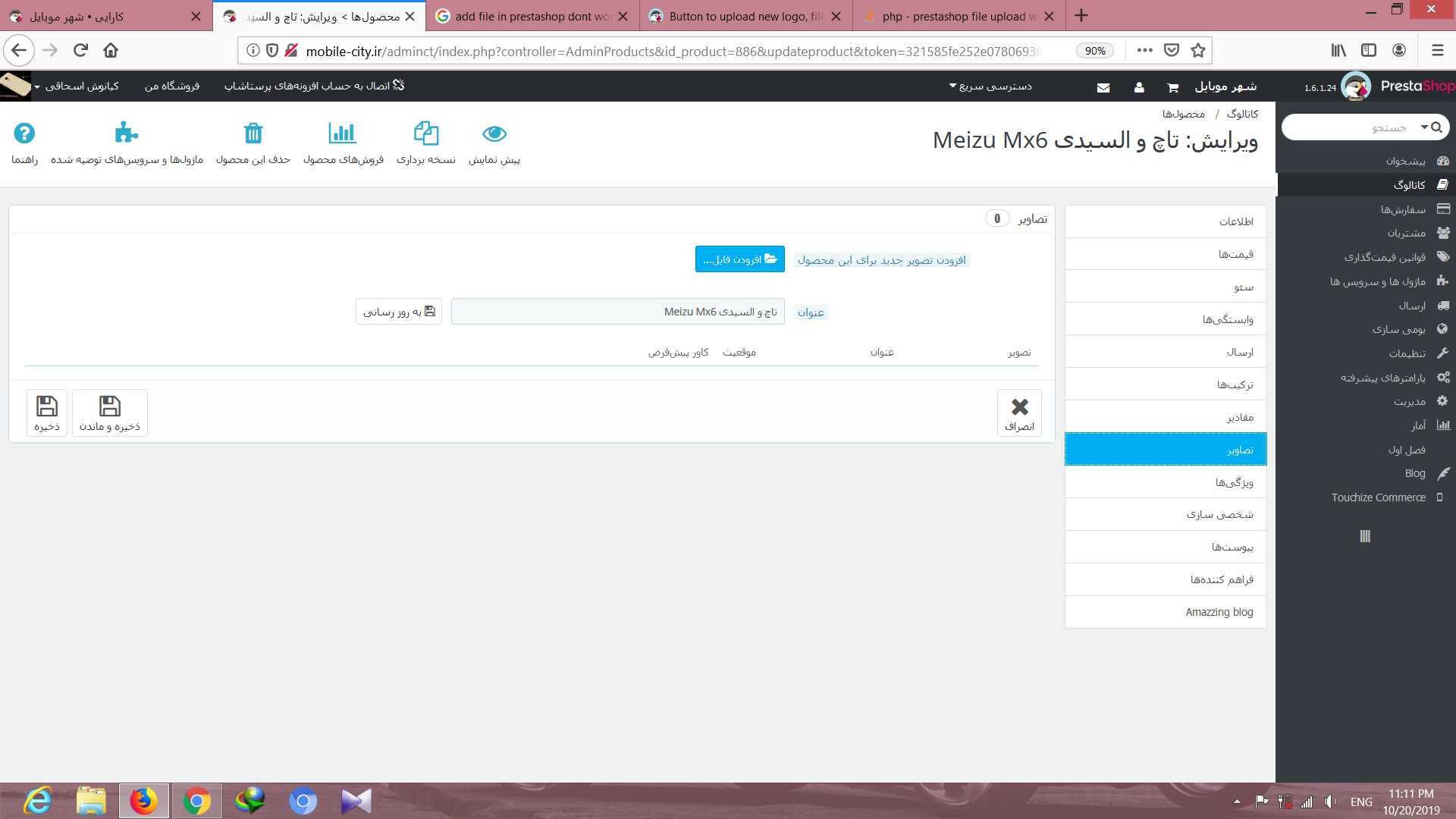This screenshot has width=1456, height=819.
Task: Open the Suppliers (فراهم کننده‌ها) product tab
Action: click(1166, 579)
